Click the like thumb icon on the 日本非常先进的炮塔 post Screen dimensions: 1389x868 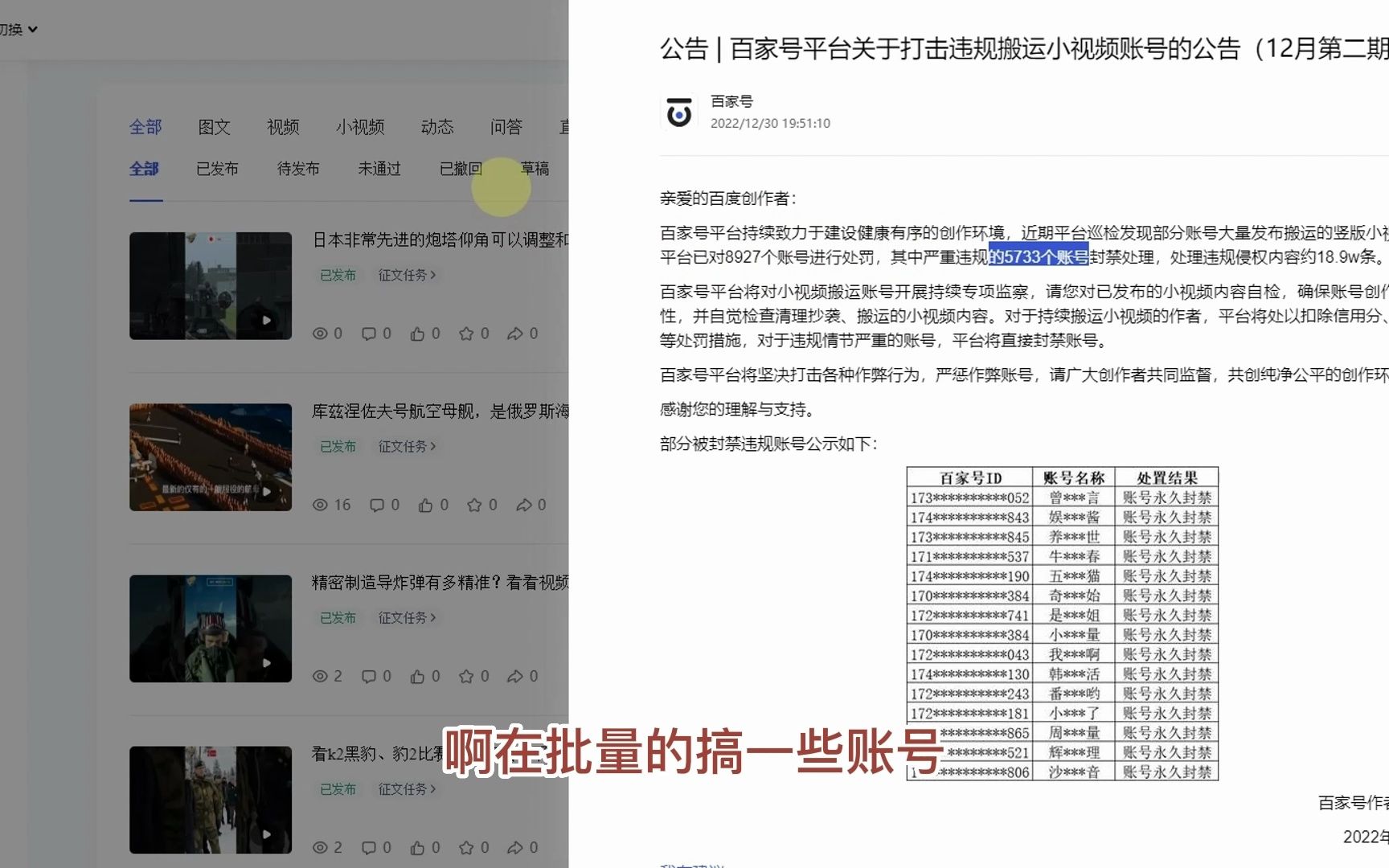(x=417, y=334)
